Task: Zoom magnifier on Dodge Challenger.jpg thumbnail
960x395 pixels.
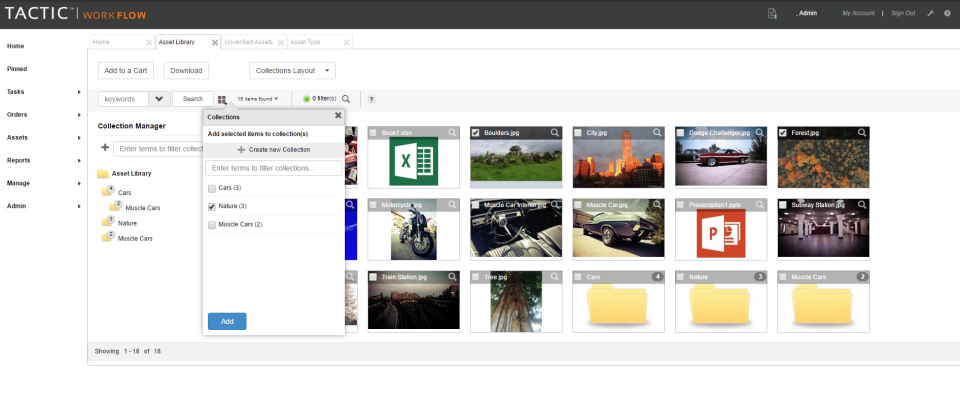Action: 759,132
